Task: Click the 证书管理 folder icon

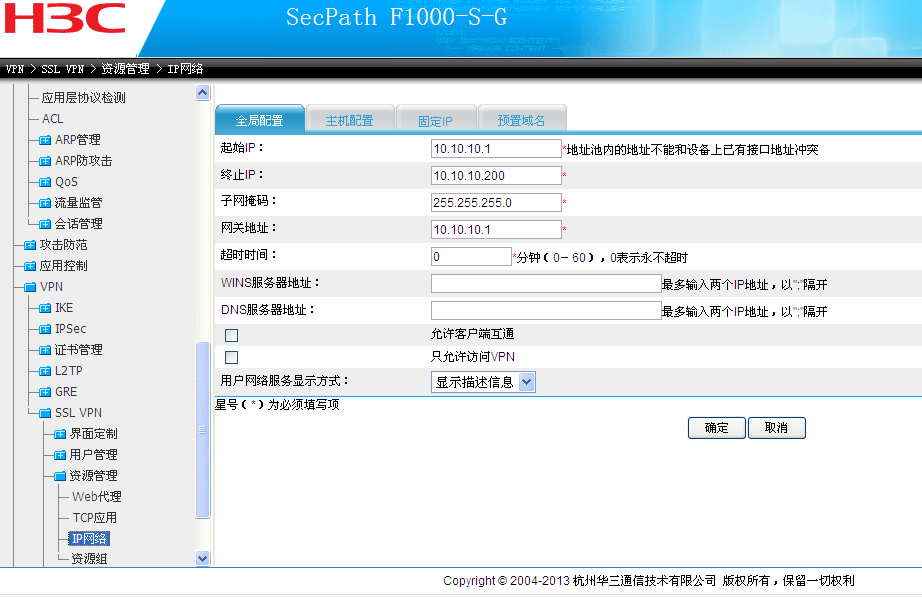Action: coord(45,351)
